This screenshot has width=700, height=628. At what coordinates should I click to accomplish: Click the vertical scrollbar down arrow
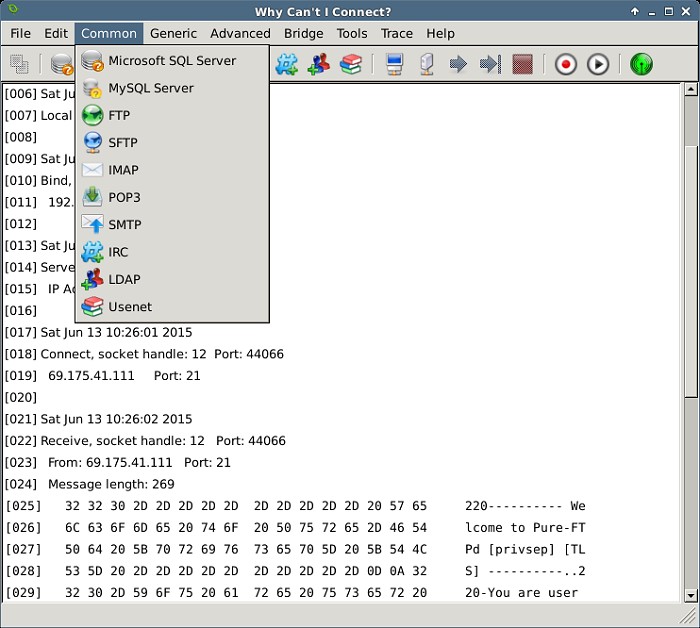point(690,593)
